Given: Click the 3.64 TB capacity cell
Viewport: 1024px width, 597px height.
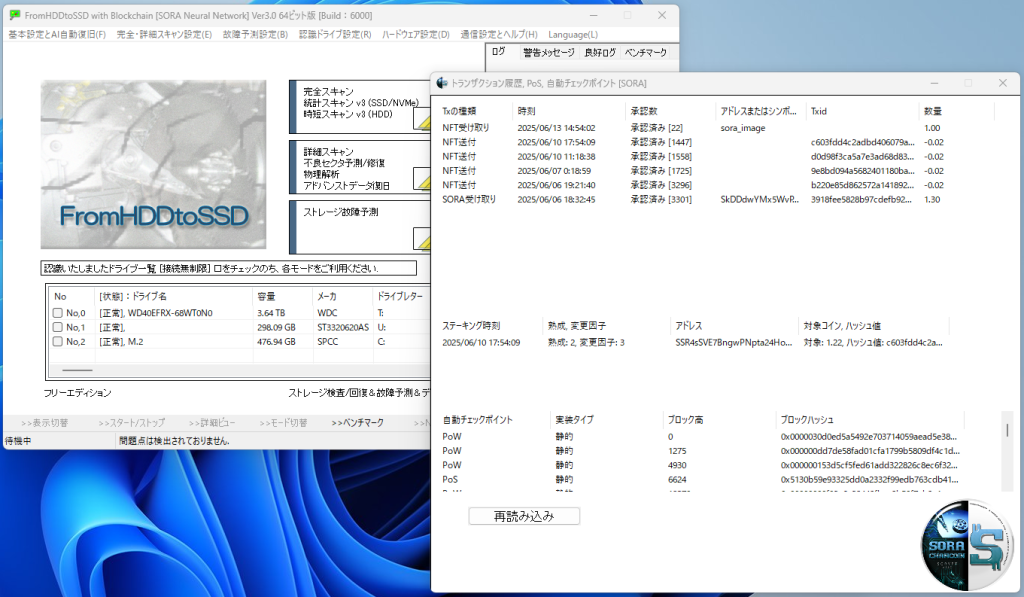Looking at the screenshot, I should (x=271, y=313).
